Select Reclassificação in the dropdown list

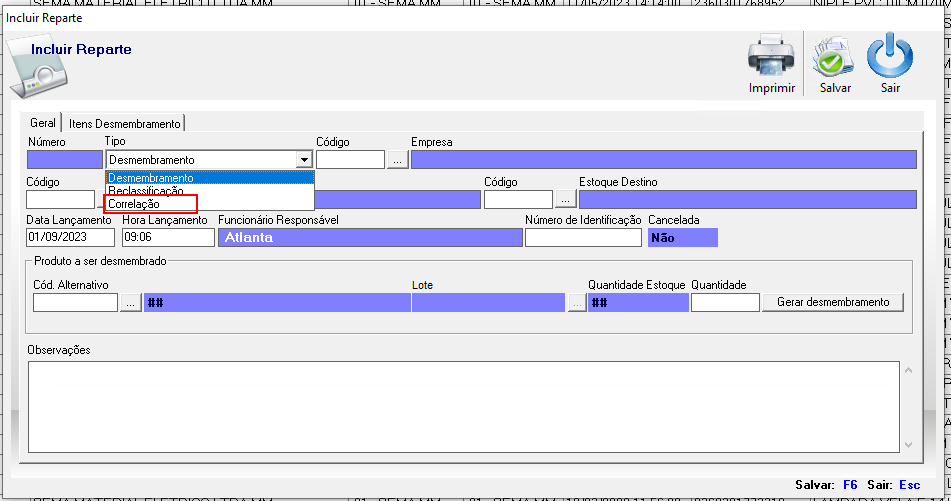210,190
